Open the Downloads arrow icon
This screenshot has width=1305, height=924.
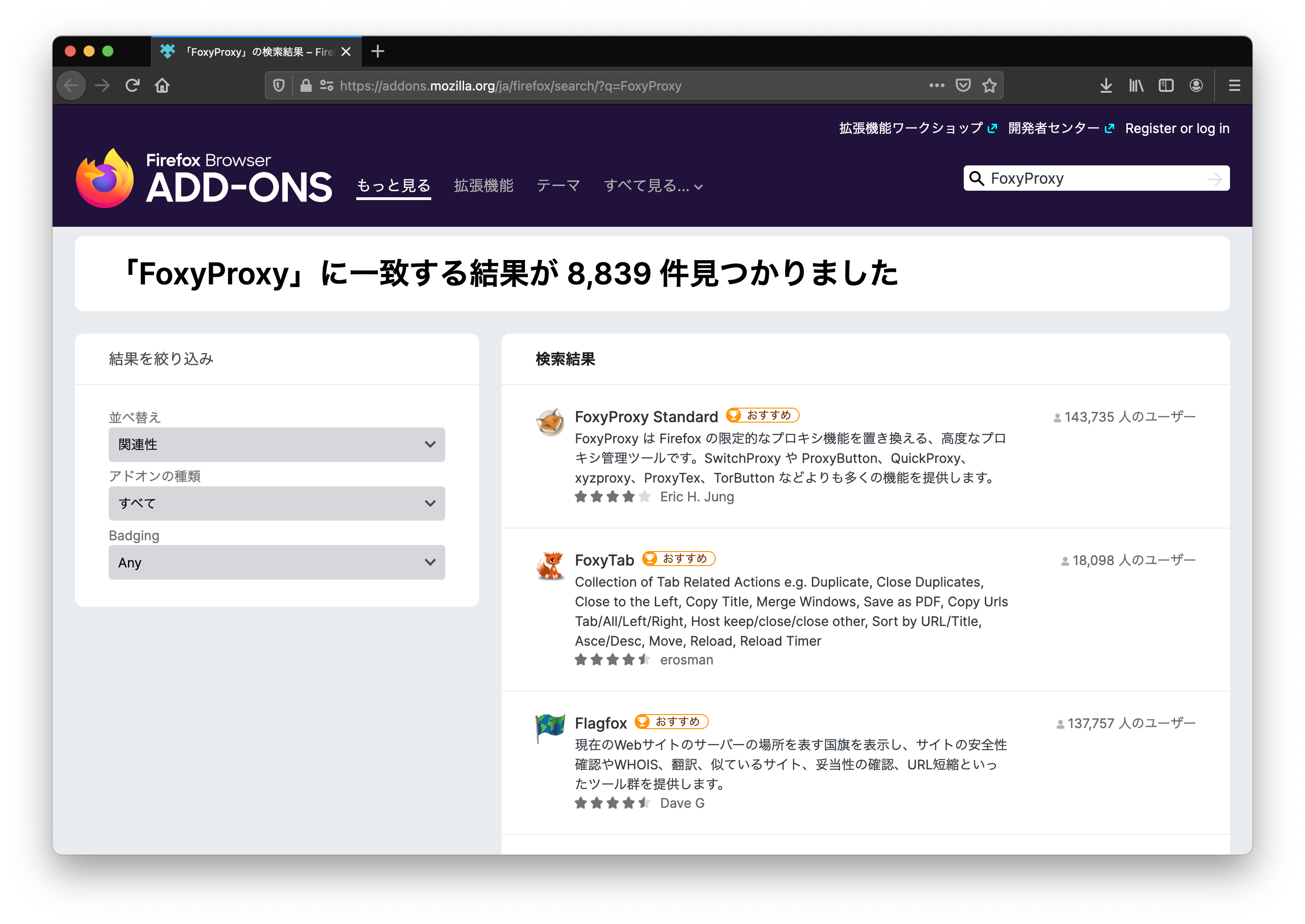pos(1106,86)
